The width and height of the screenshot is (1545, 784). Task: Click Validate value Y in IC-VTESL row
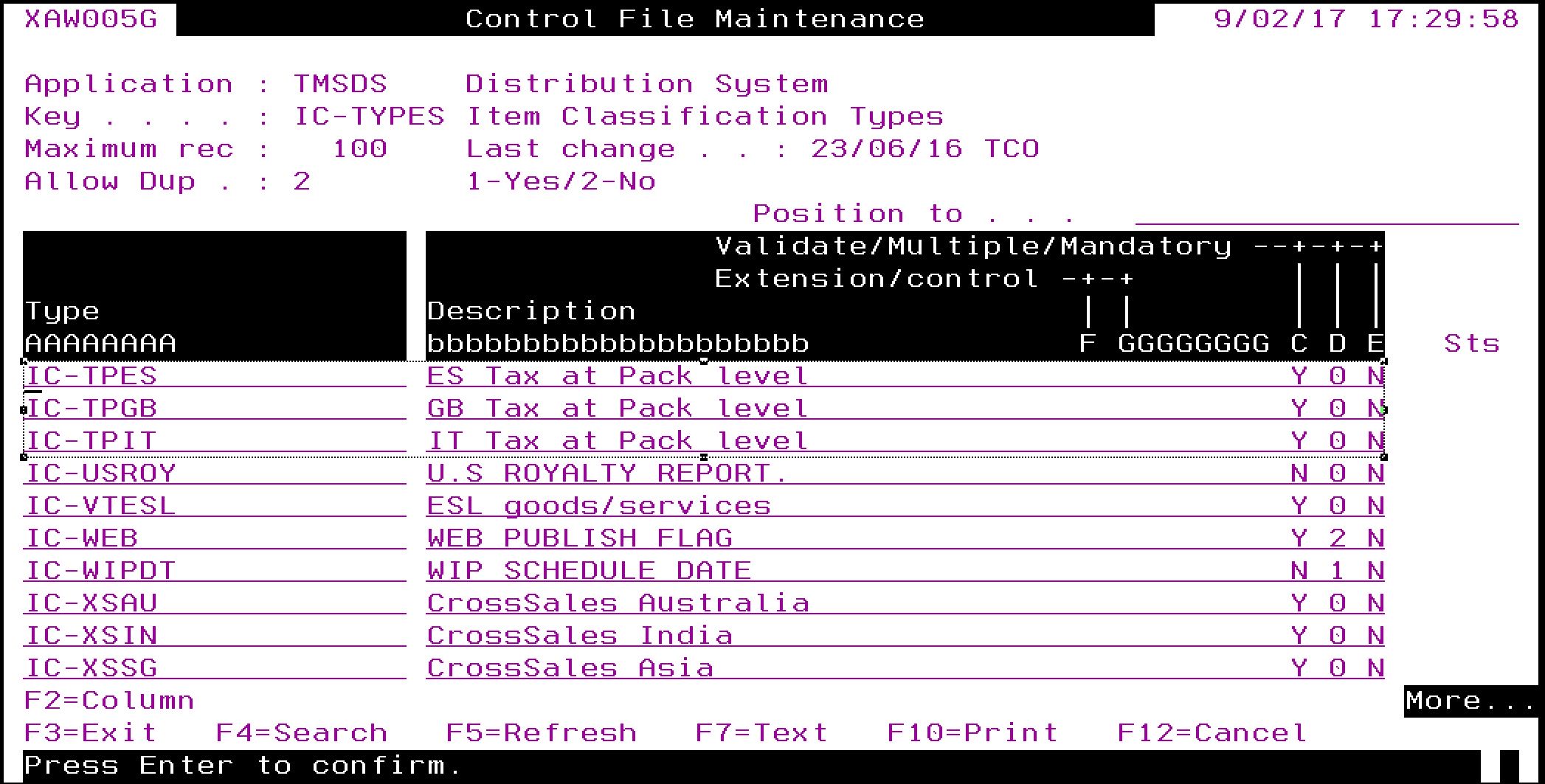click(1299, 505)
